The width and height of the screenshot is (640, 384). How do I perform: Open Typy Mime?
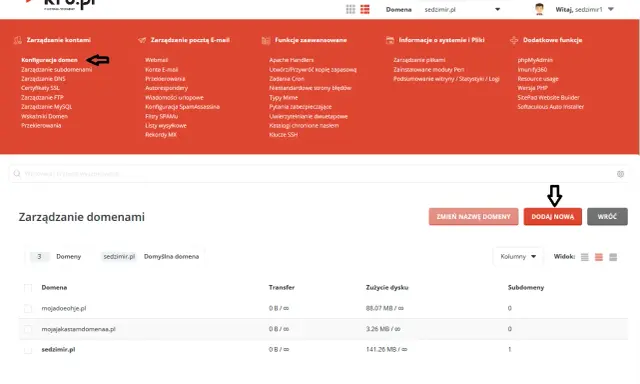point(283,98)
